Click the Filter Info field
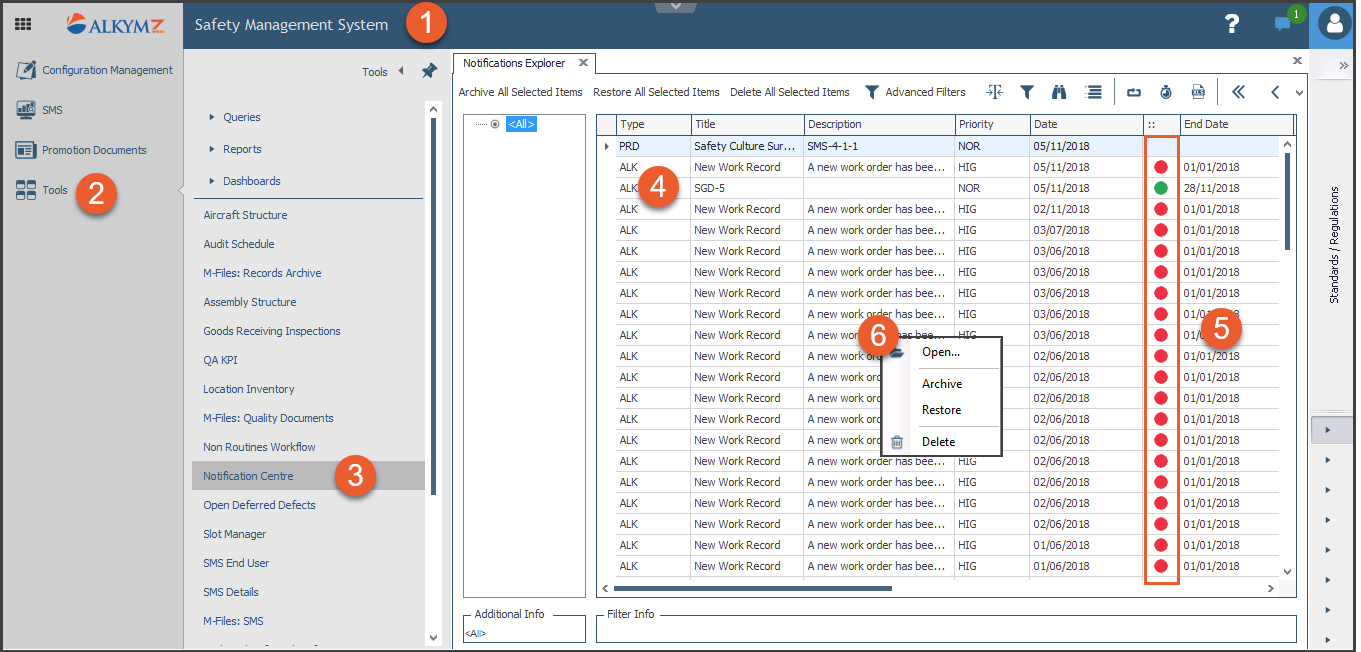The image size is (1361, 652). (x=946, y=629)
